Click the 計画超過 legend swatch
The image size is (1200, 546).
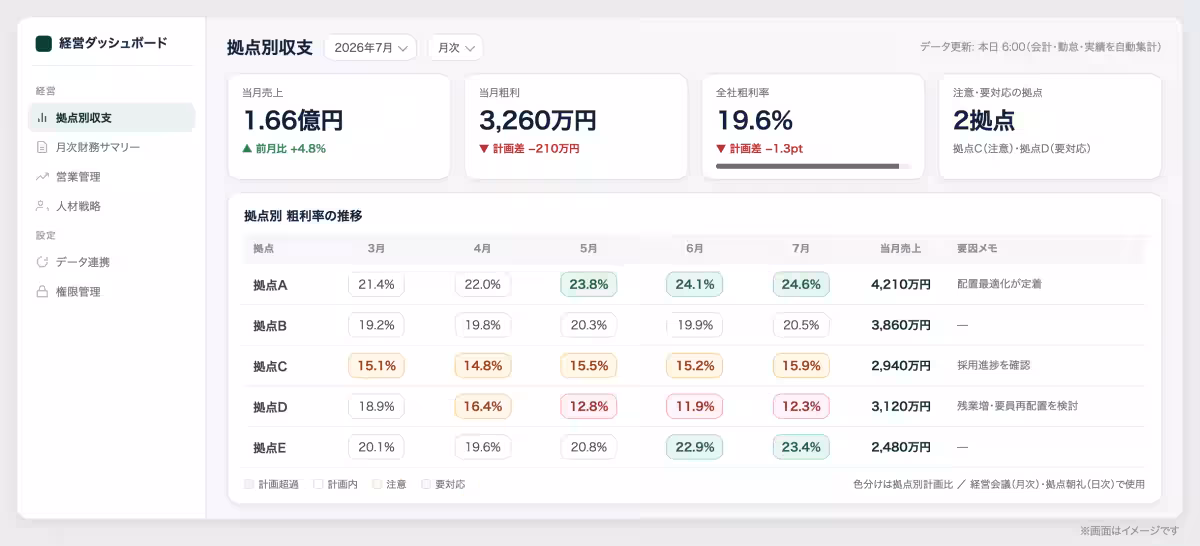point(249,484)
